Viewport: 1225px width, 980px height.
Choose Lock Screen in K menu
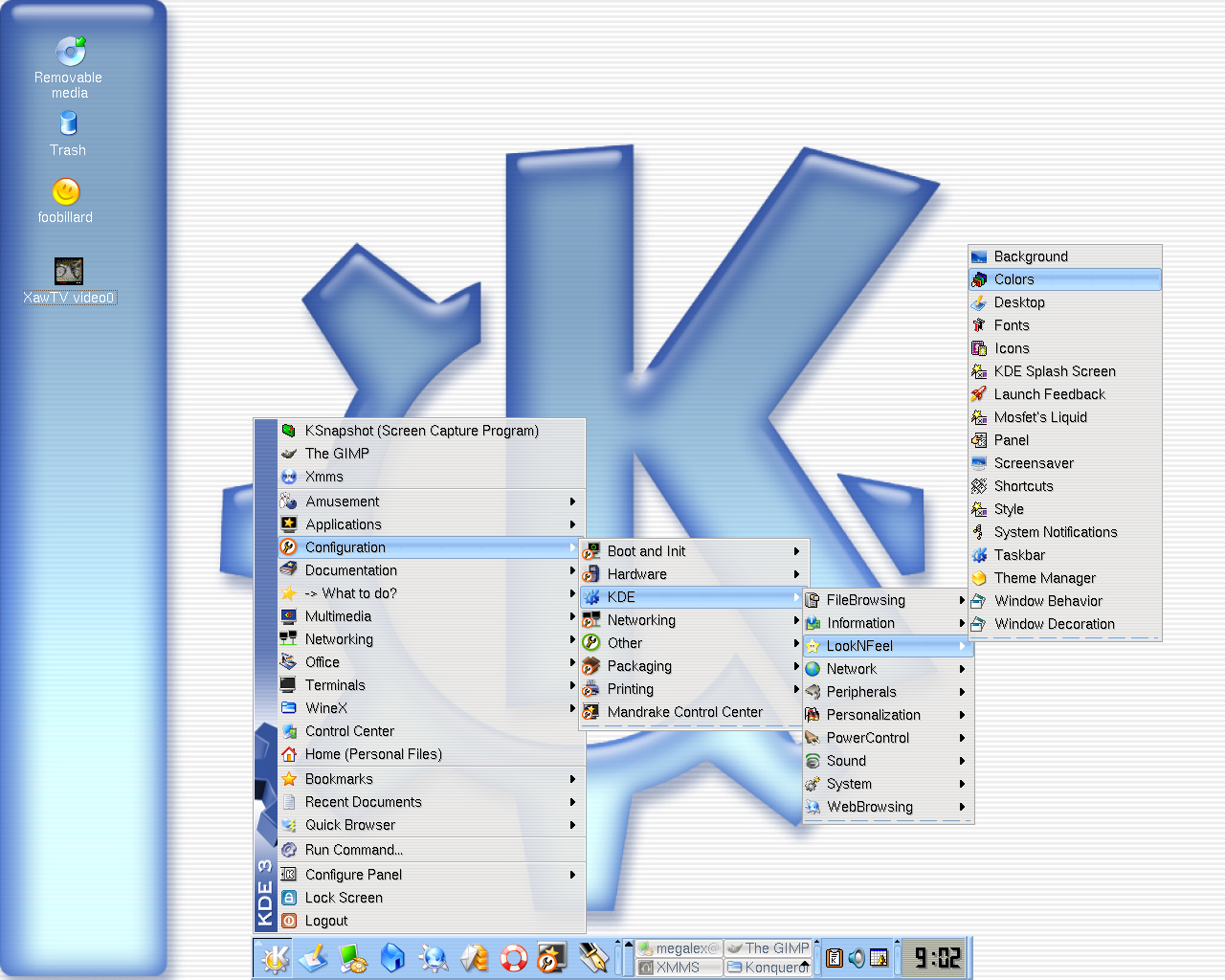431,898
